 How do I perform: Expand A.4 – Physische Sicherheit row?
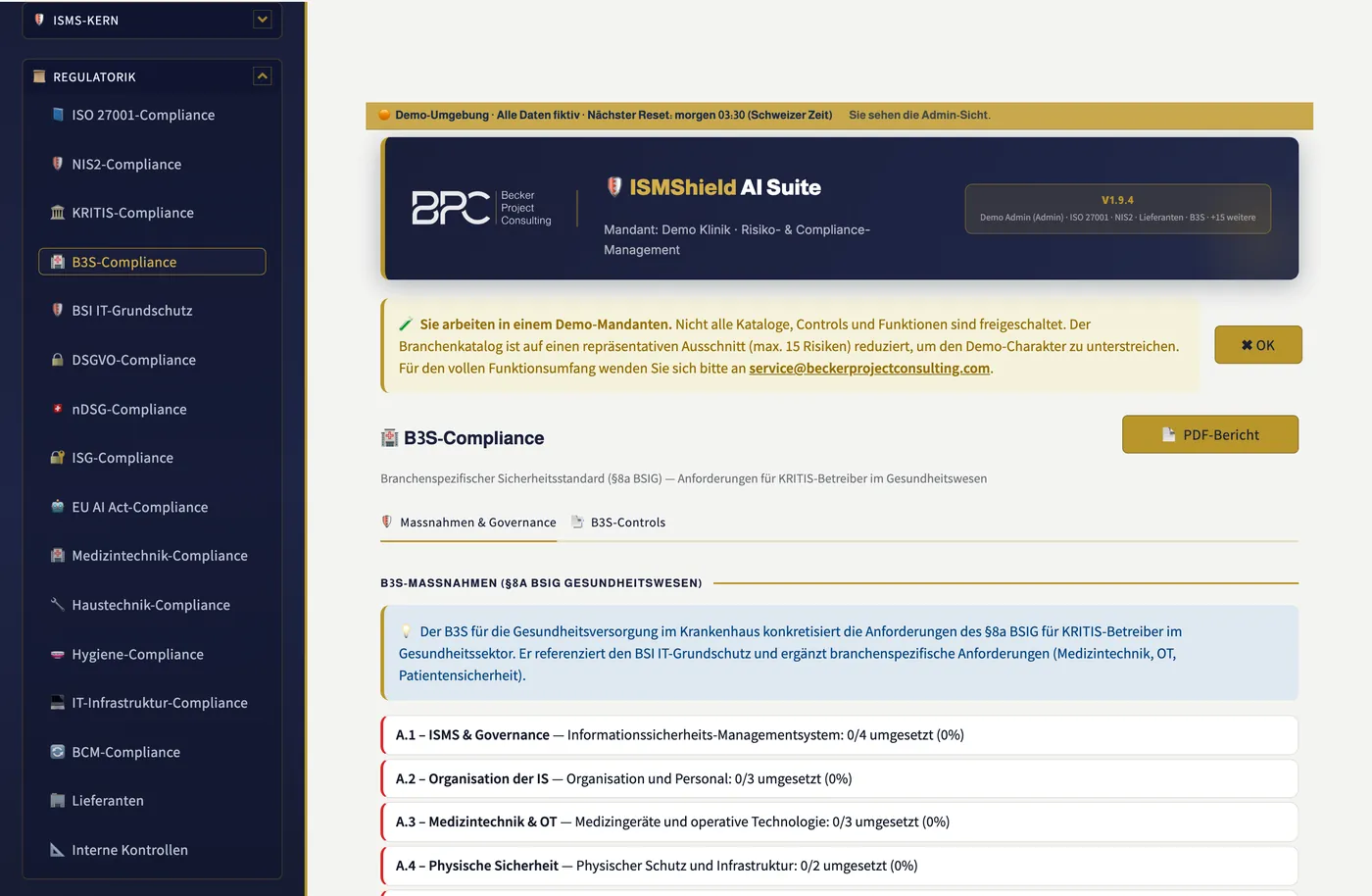click(839, 866)
